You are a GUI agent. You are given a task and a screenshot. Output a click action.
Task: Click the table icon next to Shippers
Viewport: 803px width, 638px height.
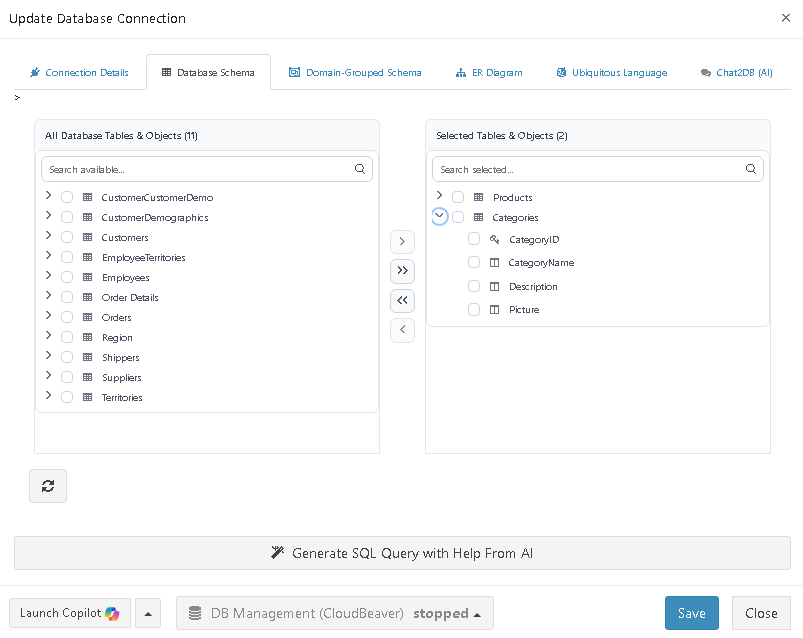click(88, 357)
